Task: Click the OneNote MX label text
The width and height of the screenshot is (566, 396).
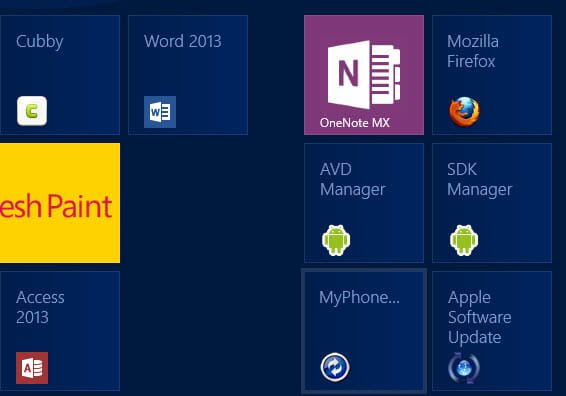Action: (x=354, y=123)
